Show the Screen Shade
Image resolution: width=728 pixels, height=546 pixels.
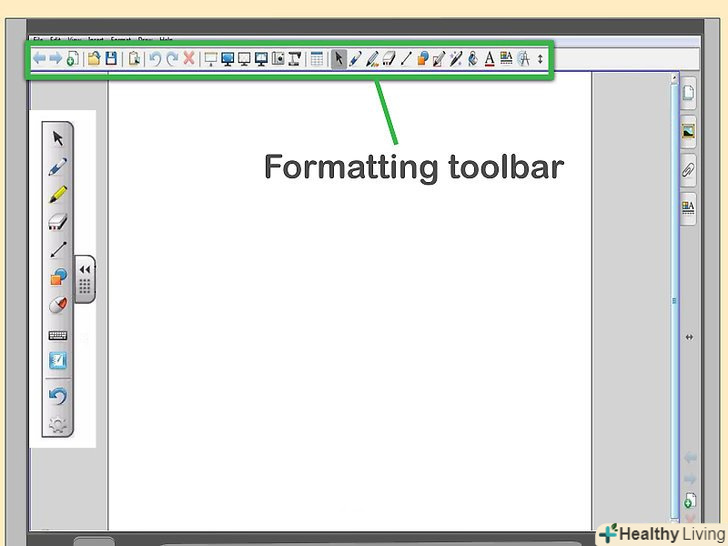click(x=211, y=59)
